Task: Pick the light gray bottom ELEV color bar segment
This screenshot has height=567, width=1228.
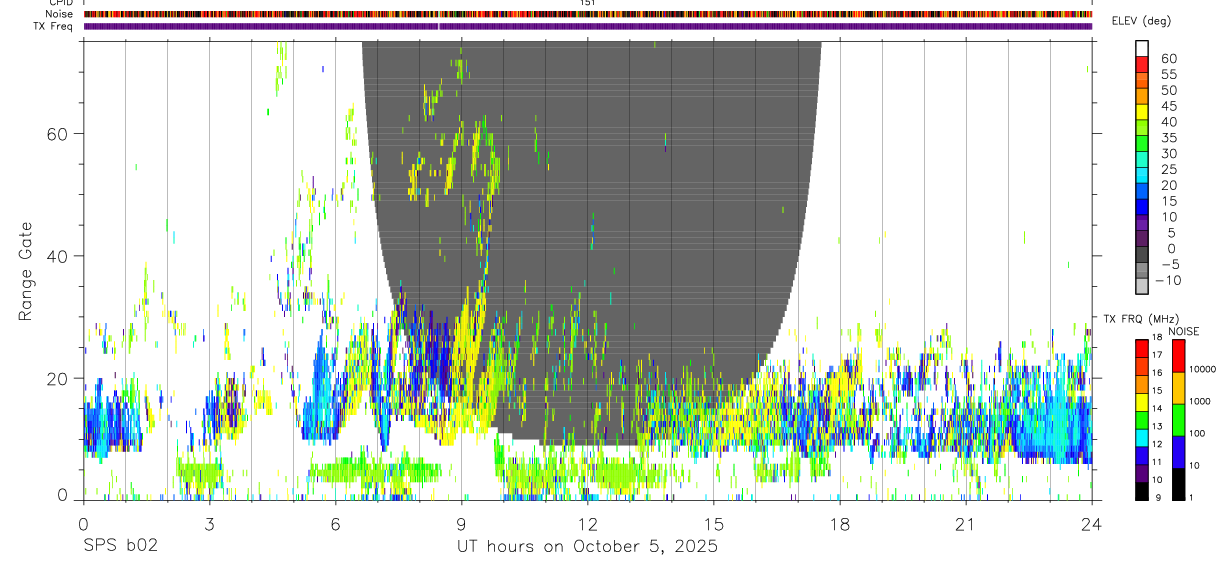Action: (x=1141, y=287)
